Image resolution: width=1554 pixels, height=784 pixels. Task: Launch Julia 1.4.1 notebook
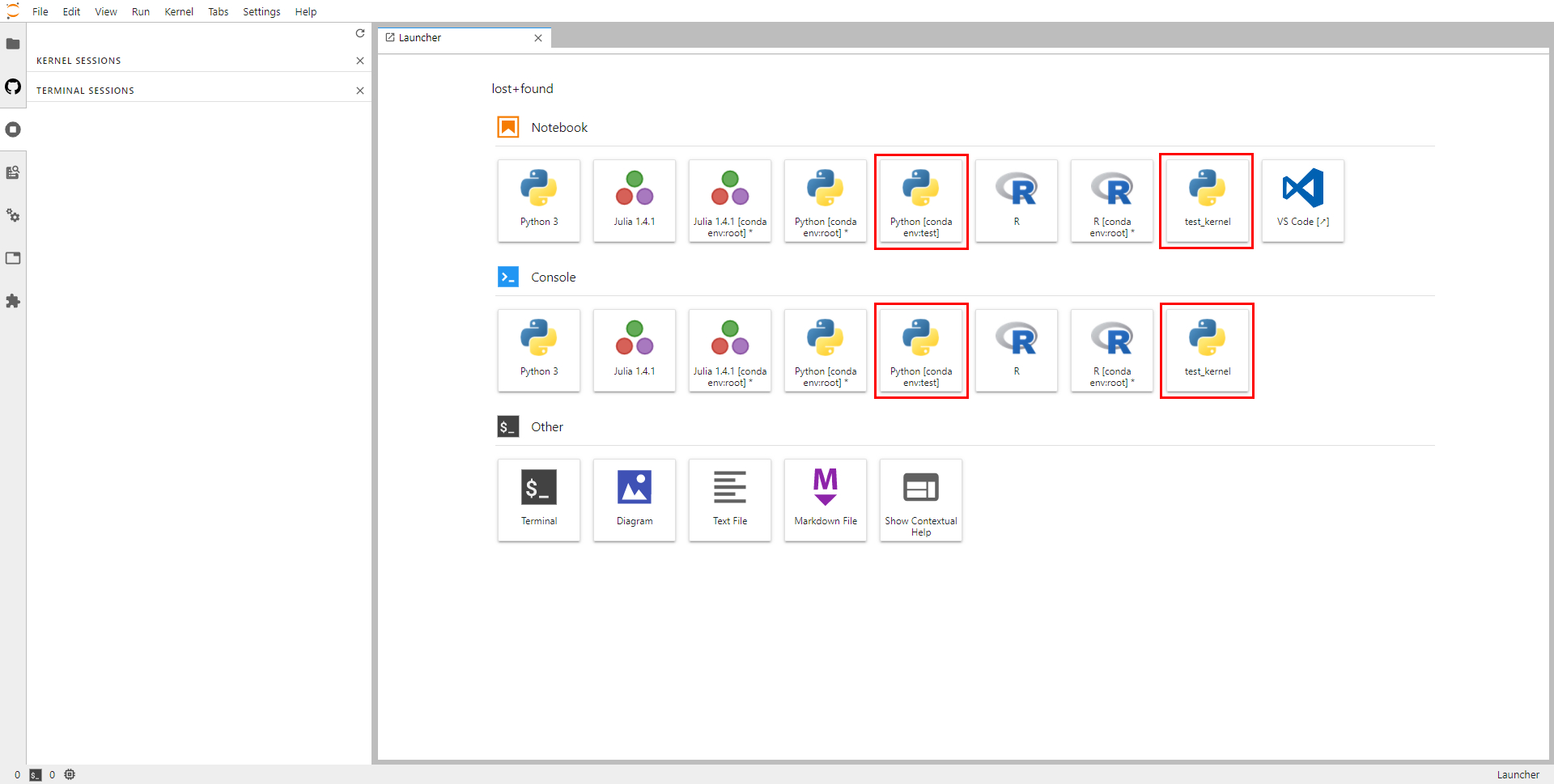[x=635, y=201]
